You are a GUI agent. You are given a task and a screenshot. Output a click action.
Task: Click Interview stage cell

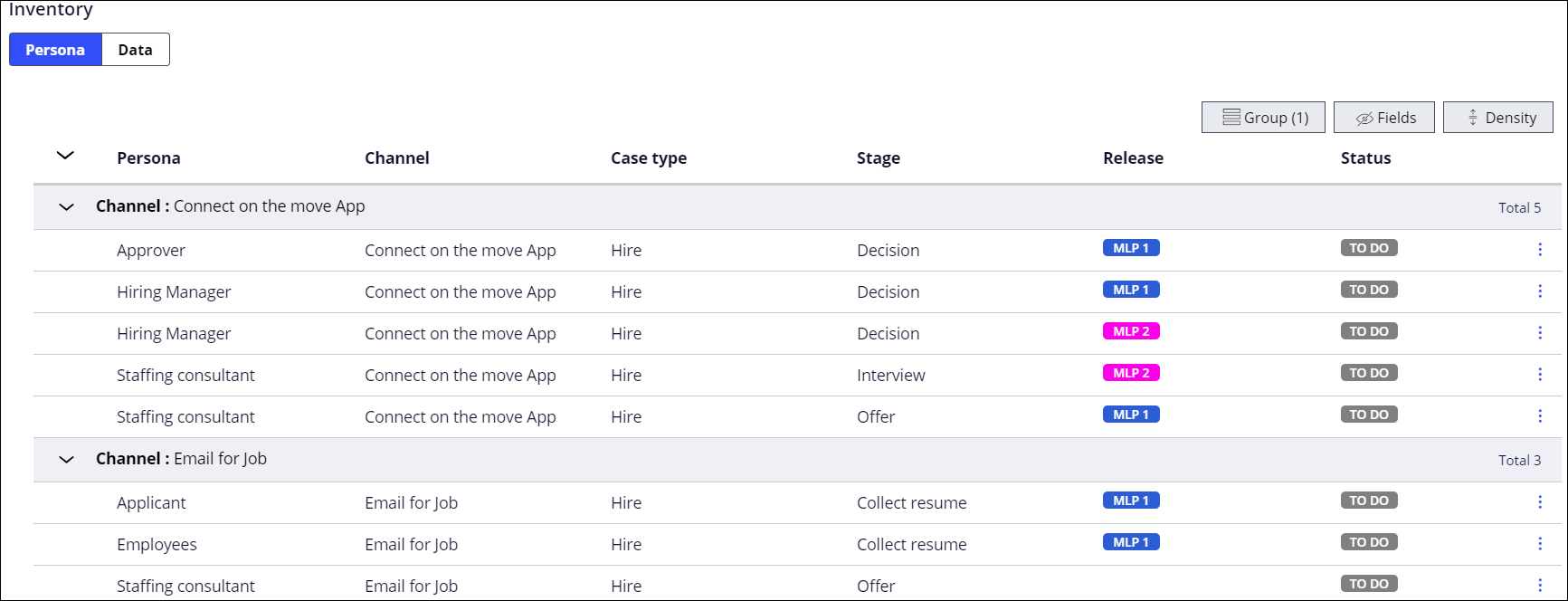(891, 376)
